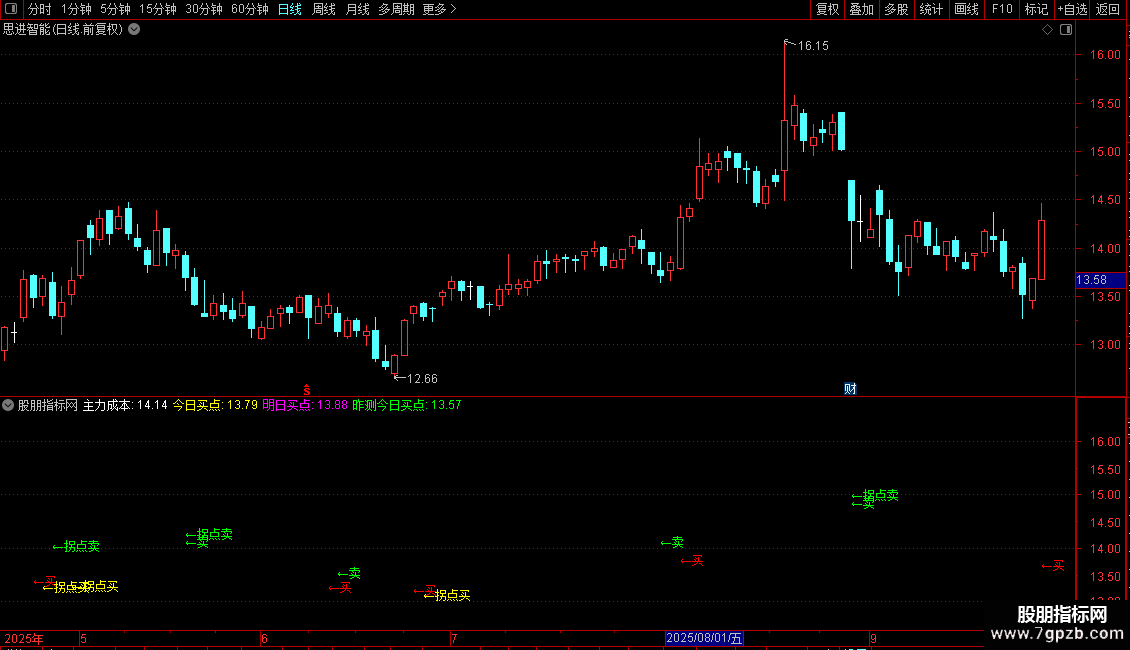This screenshot has width=1130, height=650.
Task: Click the 思进智能(日线.前复权) chart title
Action: 63,30
